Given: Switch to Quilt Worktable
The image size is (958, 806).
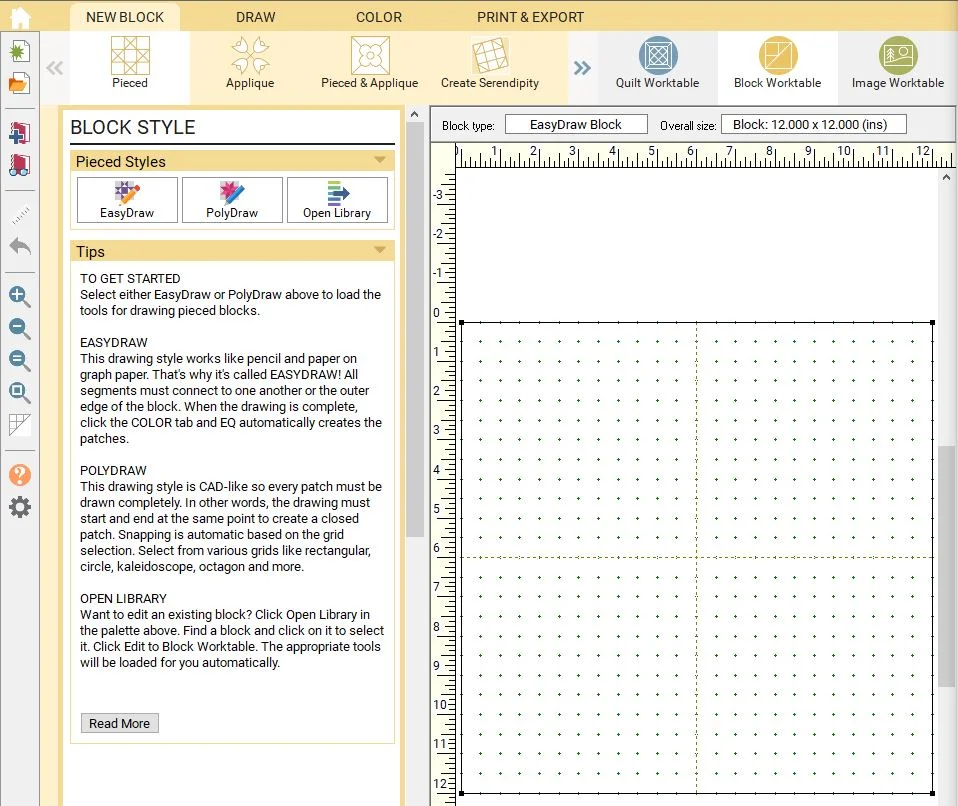Looking at the screenshot, I should pos(657,63).
